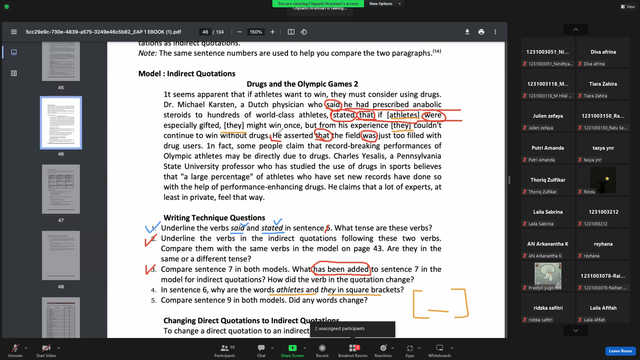Open the View Options dropdown
Screen dimensions: 640x360
[x=384, y=4]
